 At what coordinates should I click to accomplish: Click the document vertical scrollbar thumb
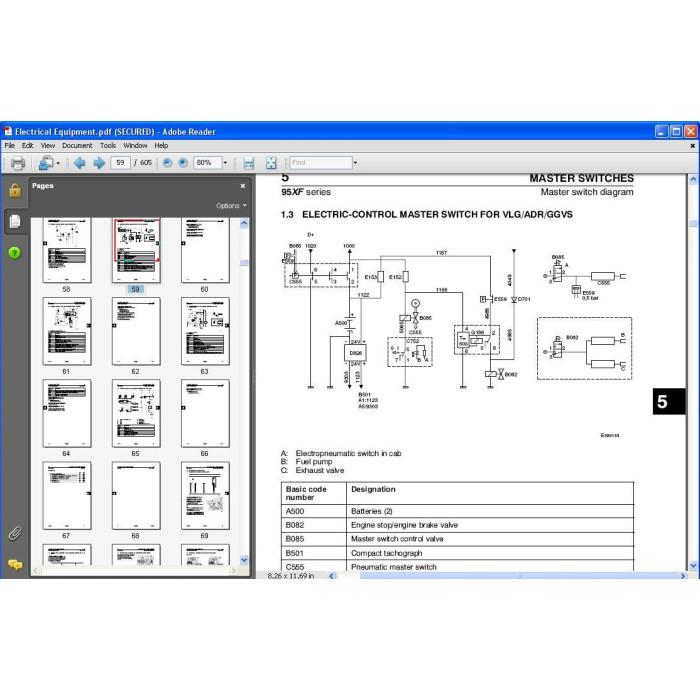[x=693, y=223]
